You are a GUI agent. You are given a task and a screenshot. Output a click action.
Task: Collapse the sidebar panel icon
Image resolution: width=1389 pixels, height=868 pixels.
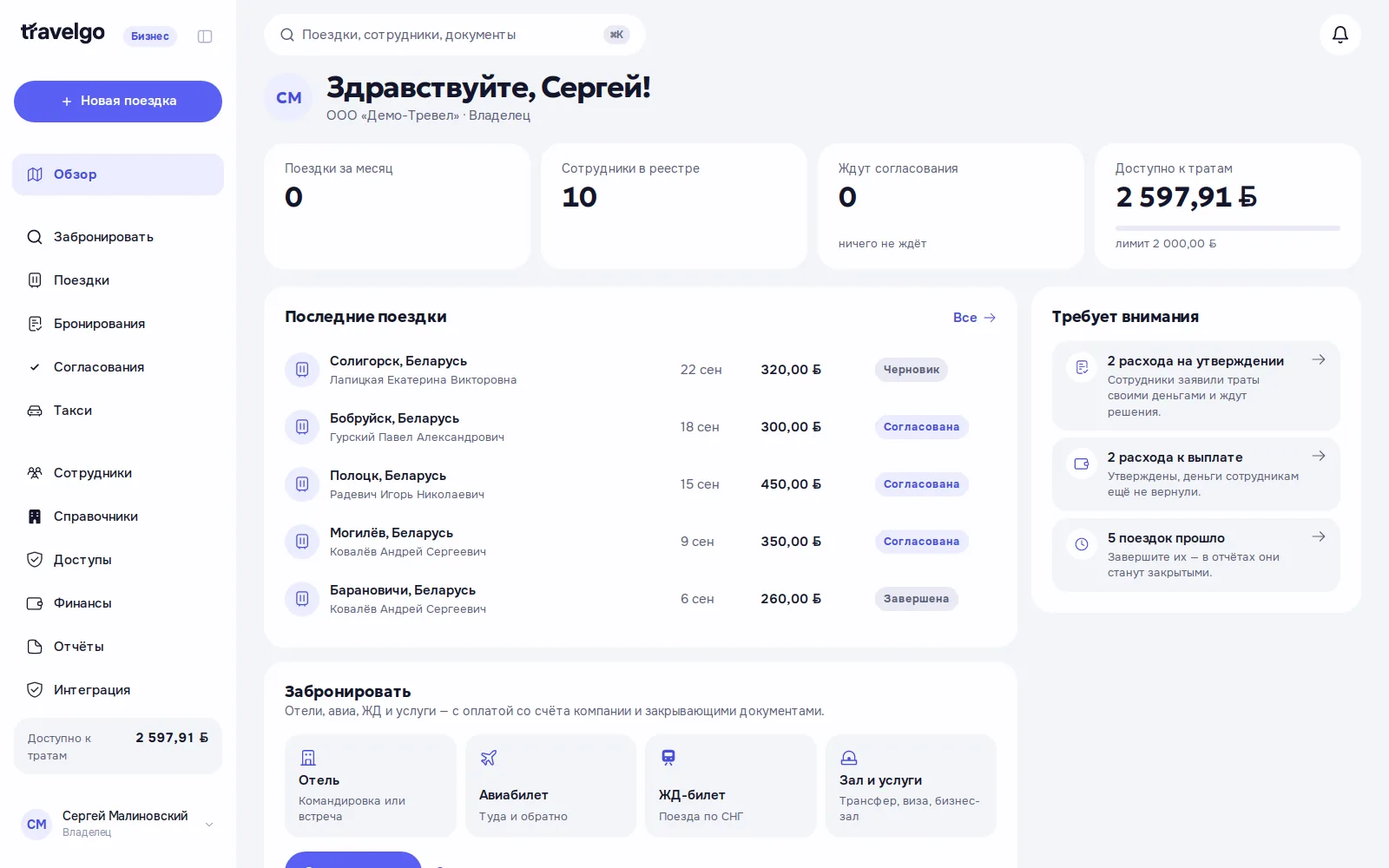click(x=205, y=36)
